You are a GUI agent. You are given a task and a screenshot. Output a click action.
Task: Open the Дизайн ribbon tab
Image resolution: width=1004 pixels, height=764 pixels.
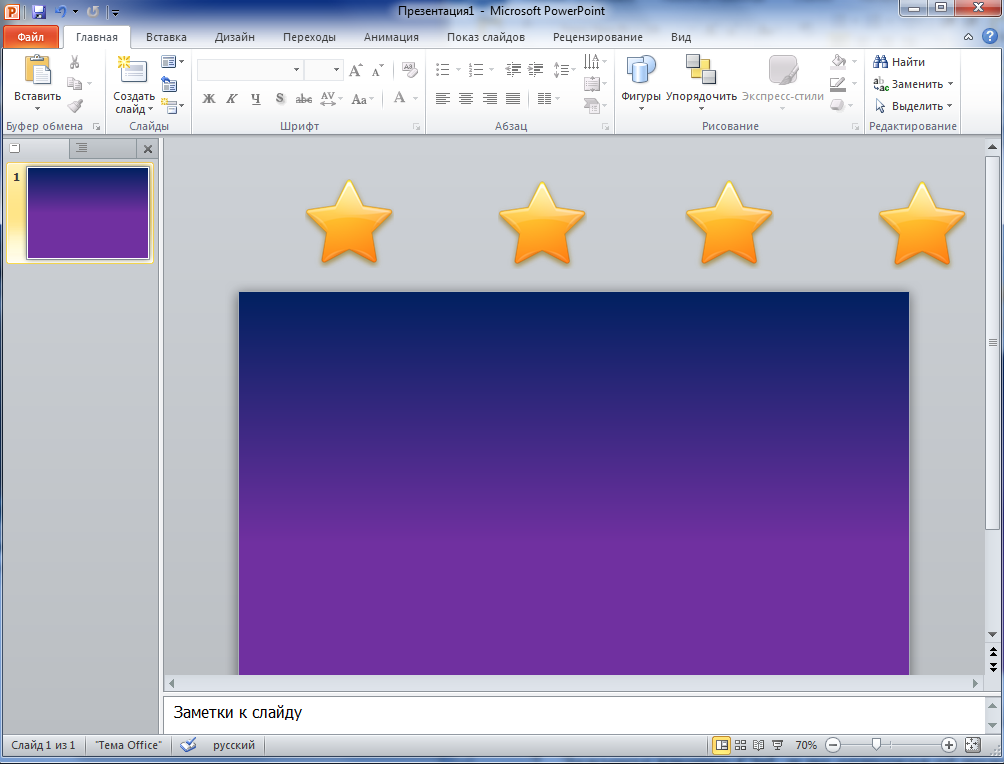234,37
